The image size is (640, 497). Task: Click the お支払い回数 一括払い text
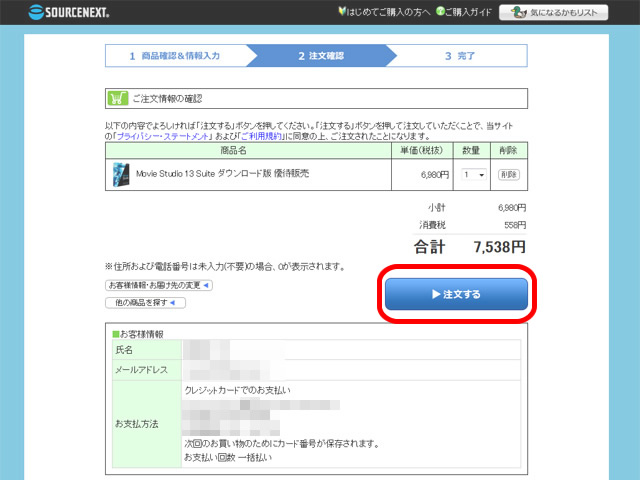point(228,457)
